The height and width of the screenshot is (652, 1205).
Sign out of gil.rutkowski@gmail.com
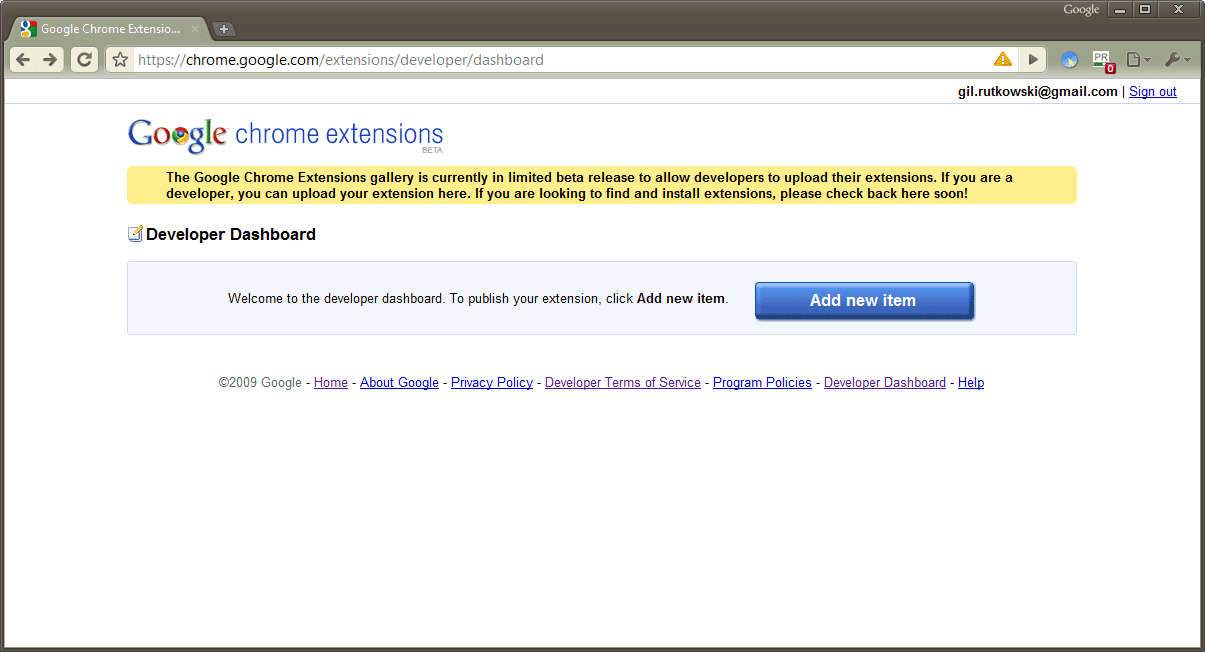click(x=1152, y=91)
